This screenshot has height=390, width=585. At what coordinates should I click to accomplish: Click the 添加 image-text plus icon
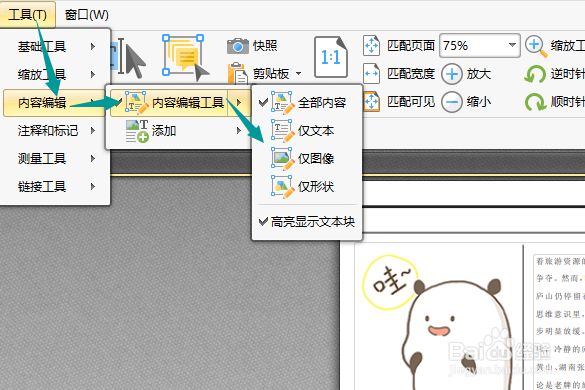point(137,131)
